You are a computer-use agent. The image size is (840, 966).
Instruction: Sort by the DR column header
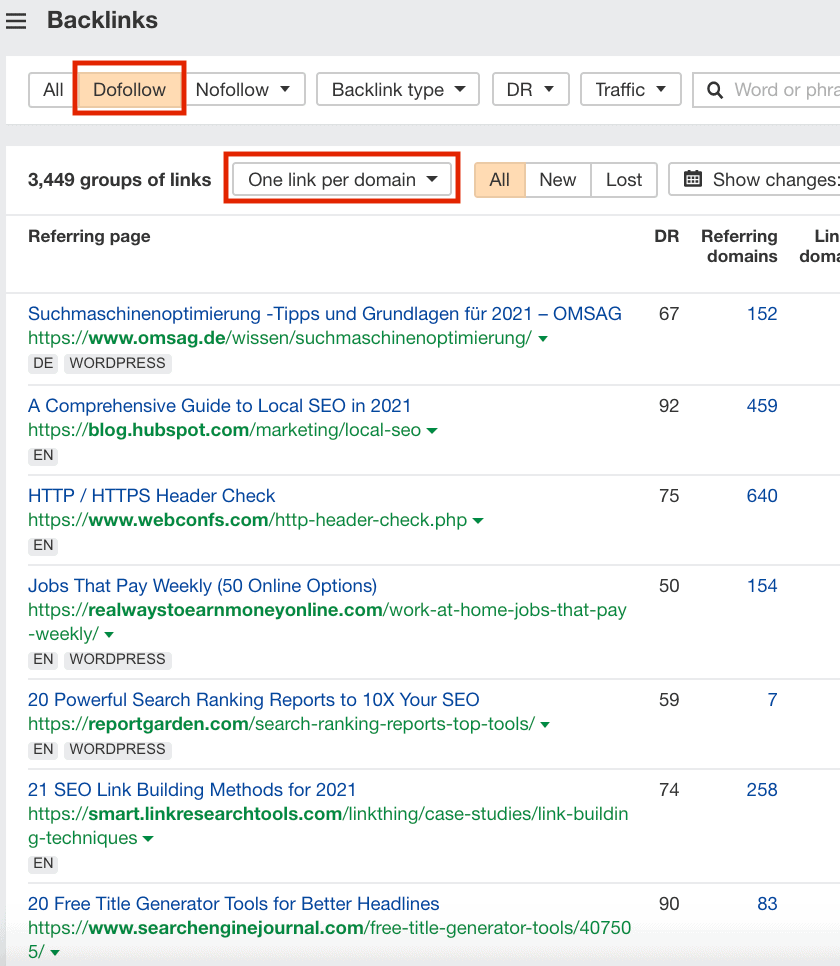coord(666,236)
